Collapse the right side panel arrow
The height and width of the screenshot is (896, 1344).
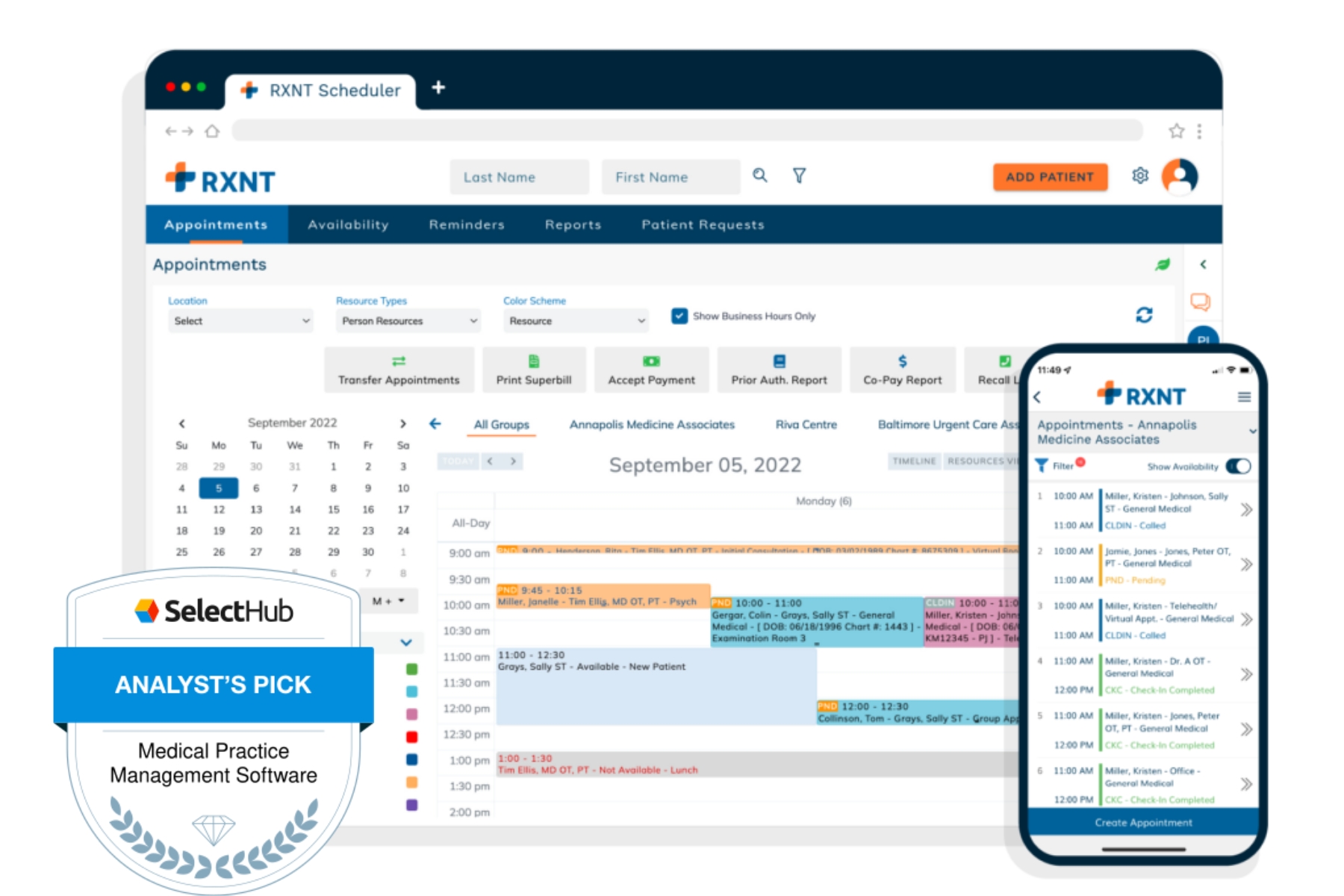point(1203,264)
